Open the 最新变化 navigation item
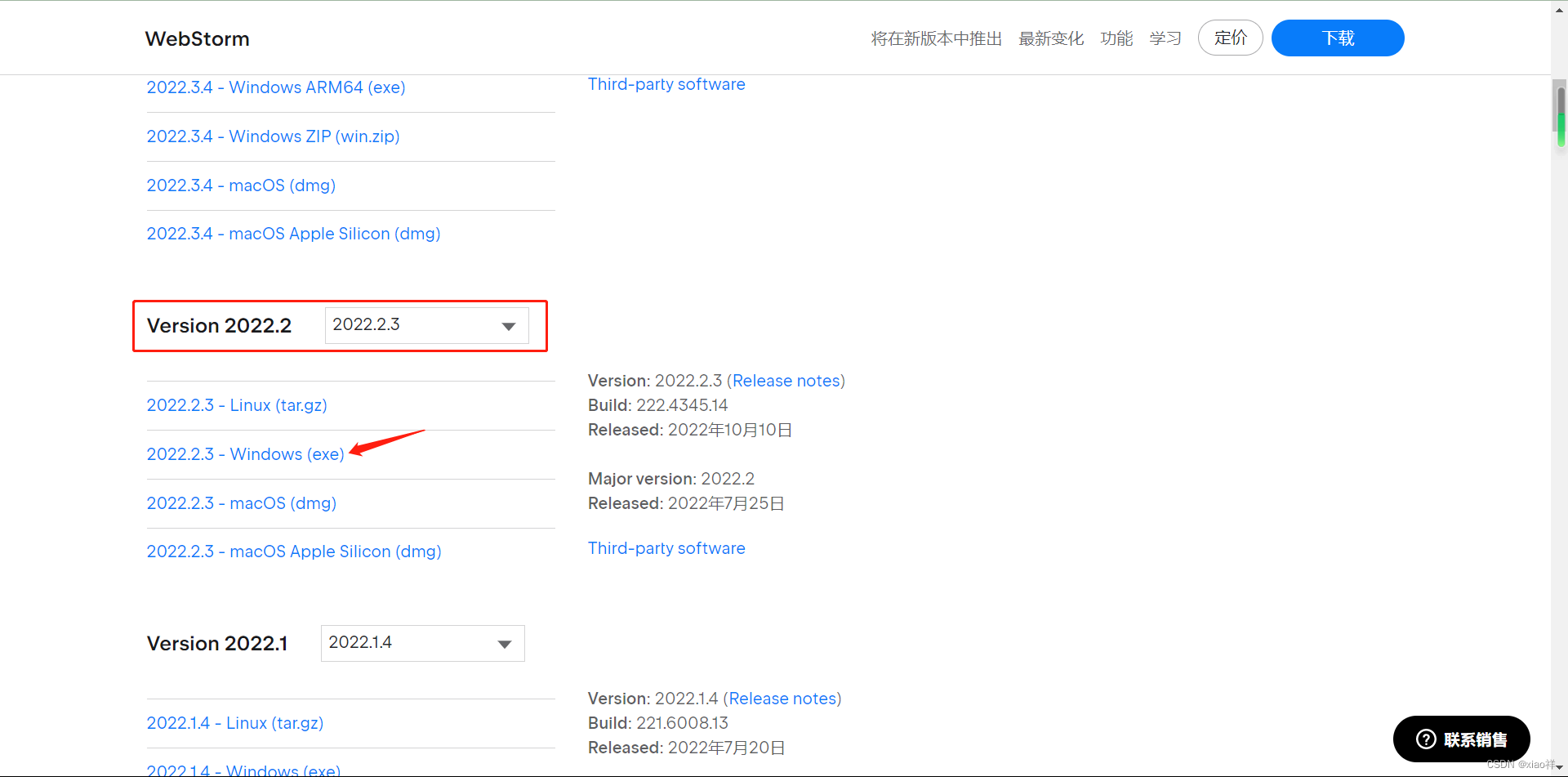This screenshot has width=1568, height=777. click(1051, 38)
